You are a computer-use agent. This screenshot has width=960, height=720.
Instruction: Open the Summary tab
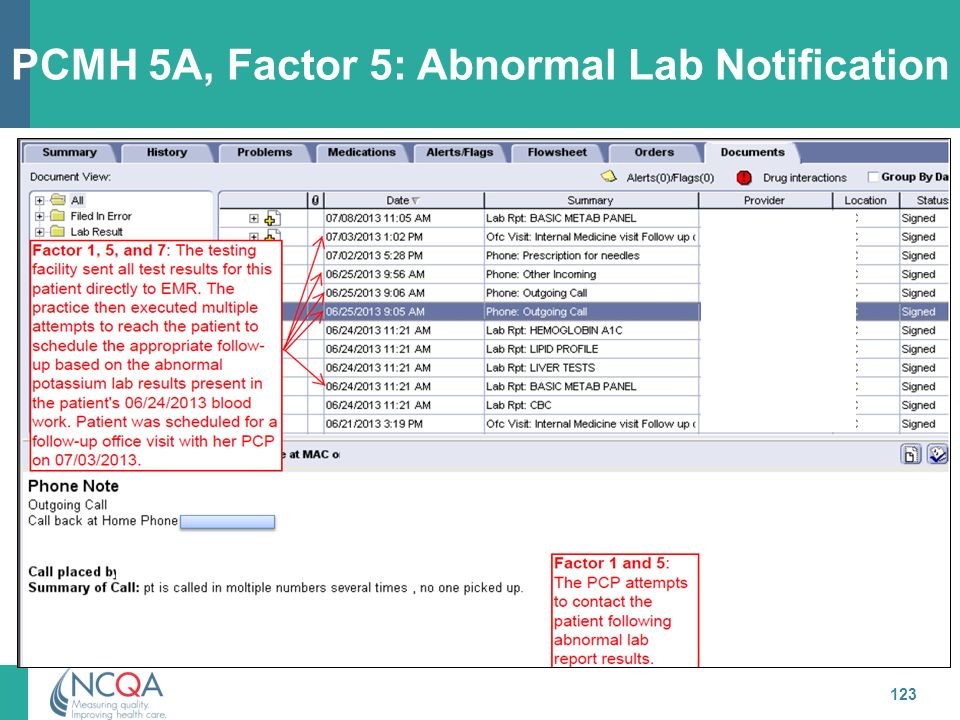[x=69, y=152]
